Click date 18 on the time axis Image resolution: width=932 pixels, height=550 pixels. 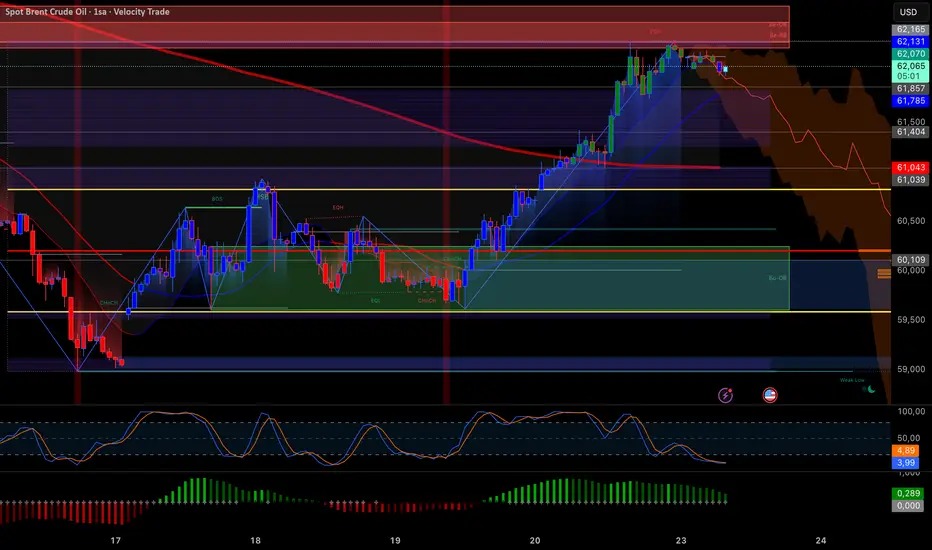point(255,540)
